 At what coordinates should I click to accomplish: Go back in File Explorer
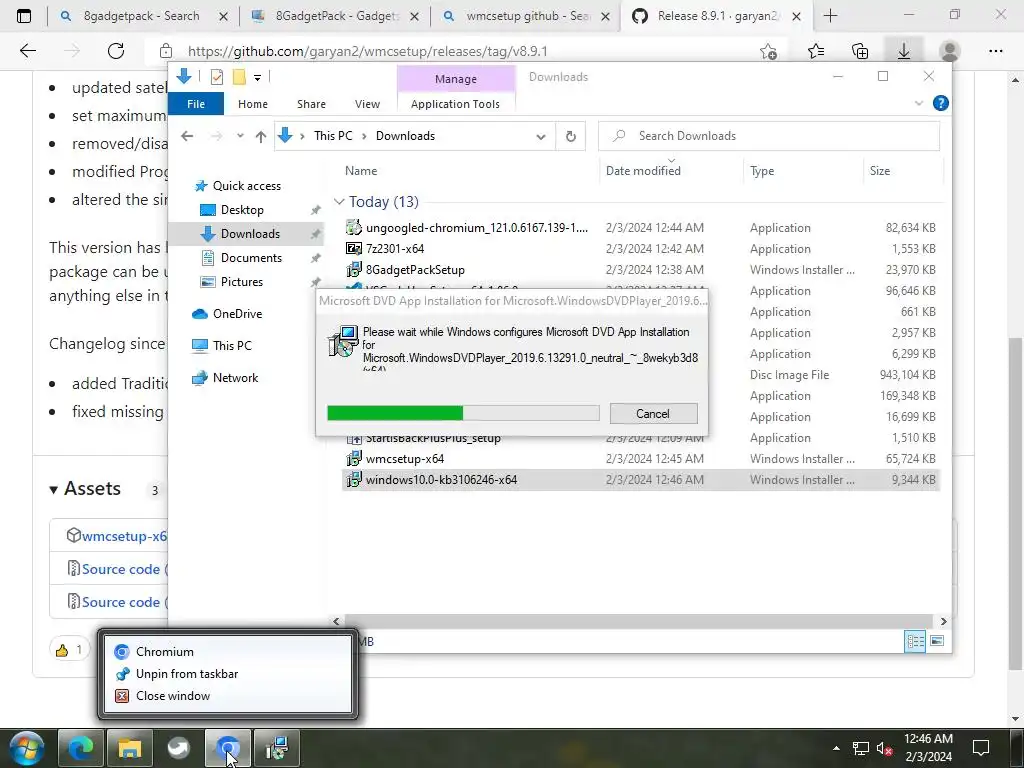pos(187,136)
